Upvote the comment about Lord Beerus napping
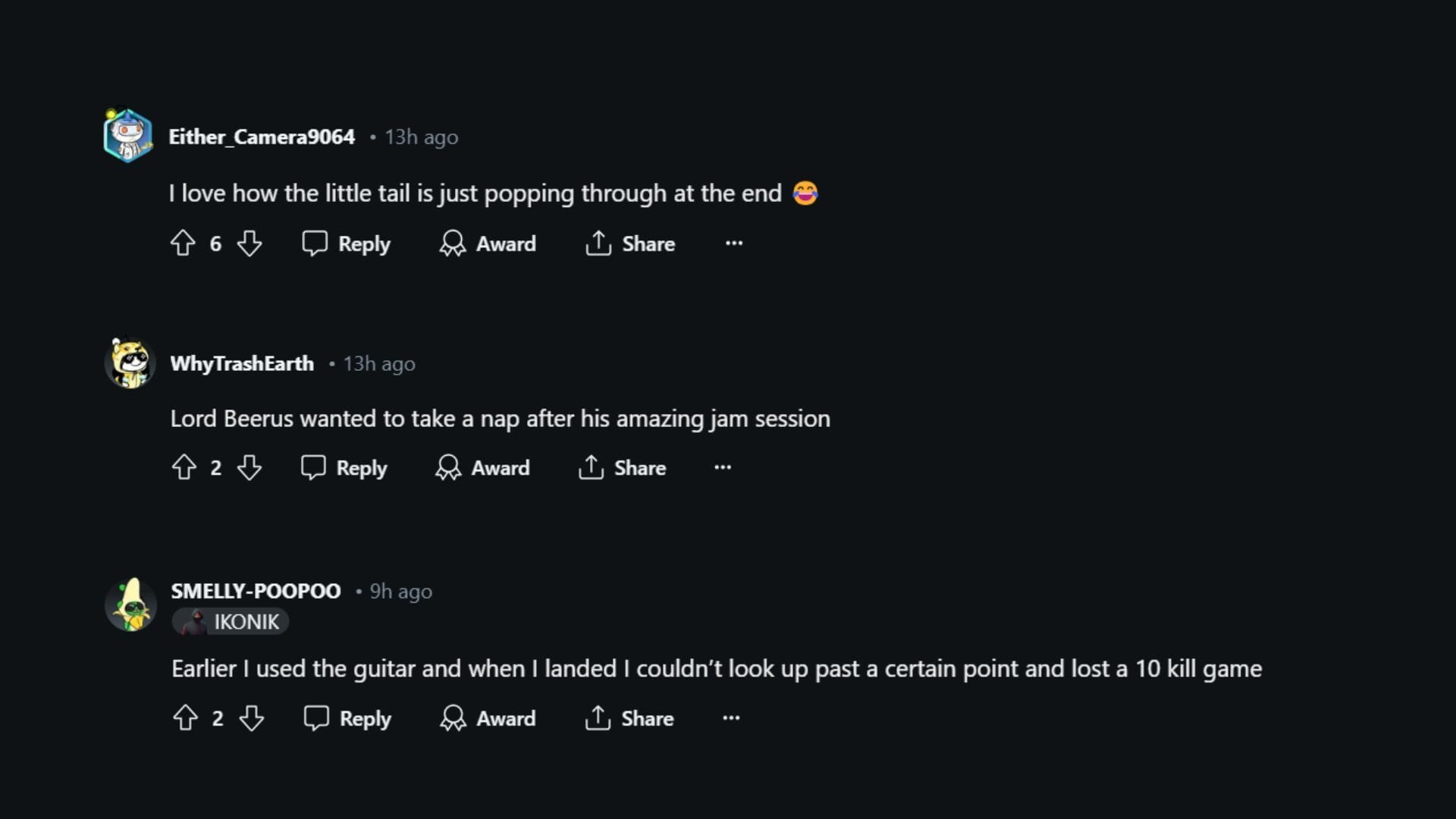The image size is (1456, 819). 183,468
